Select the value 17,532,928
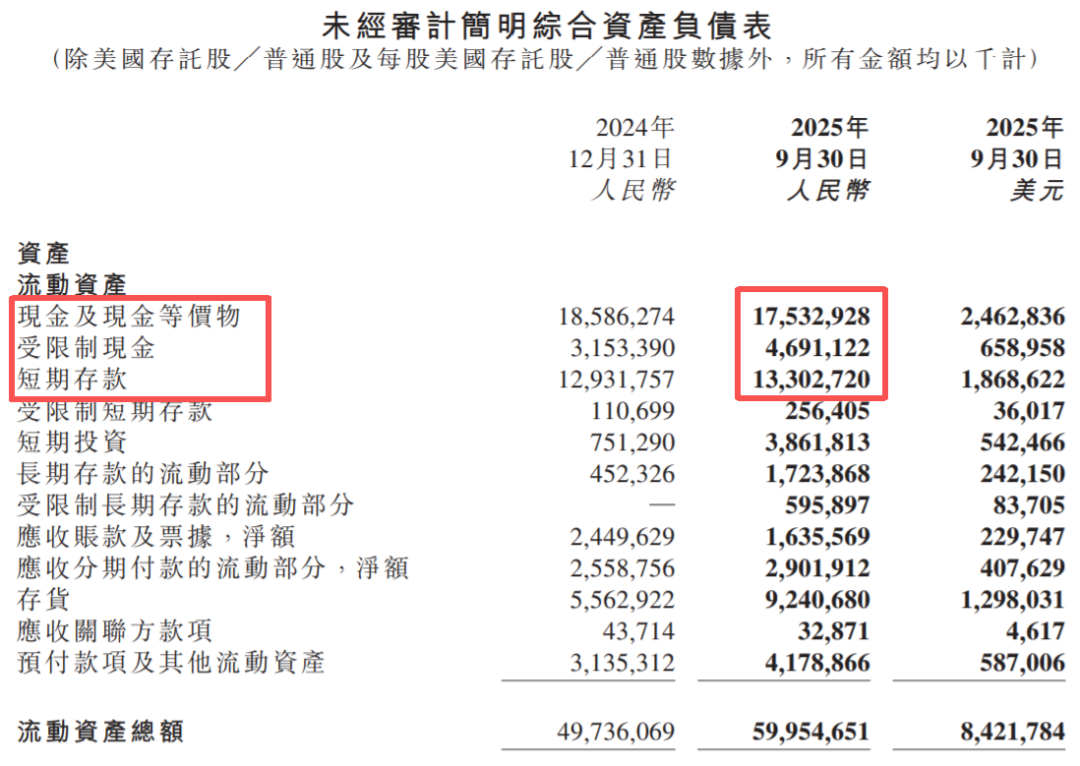Screen dimensions: 1080x766 [810, 317]
